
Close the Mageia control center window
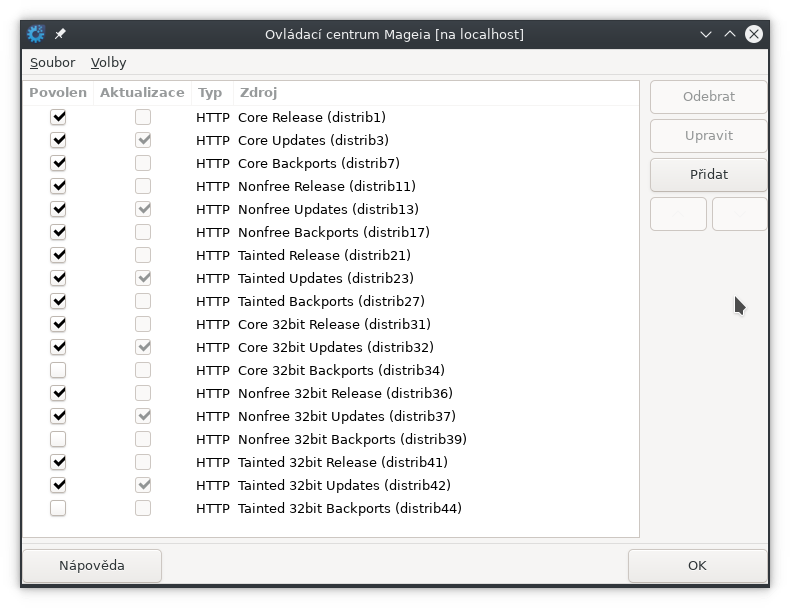(x=754, y=34)
